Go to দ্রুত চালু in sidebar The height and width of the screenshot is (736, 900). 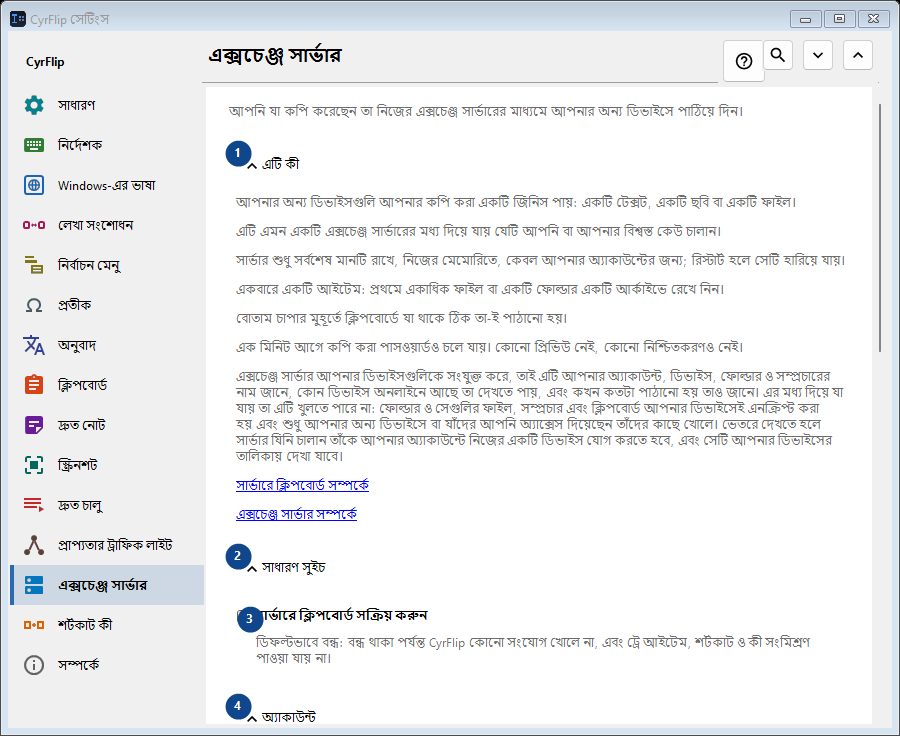[x=107, y=505]
